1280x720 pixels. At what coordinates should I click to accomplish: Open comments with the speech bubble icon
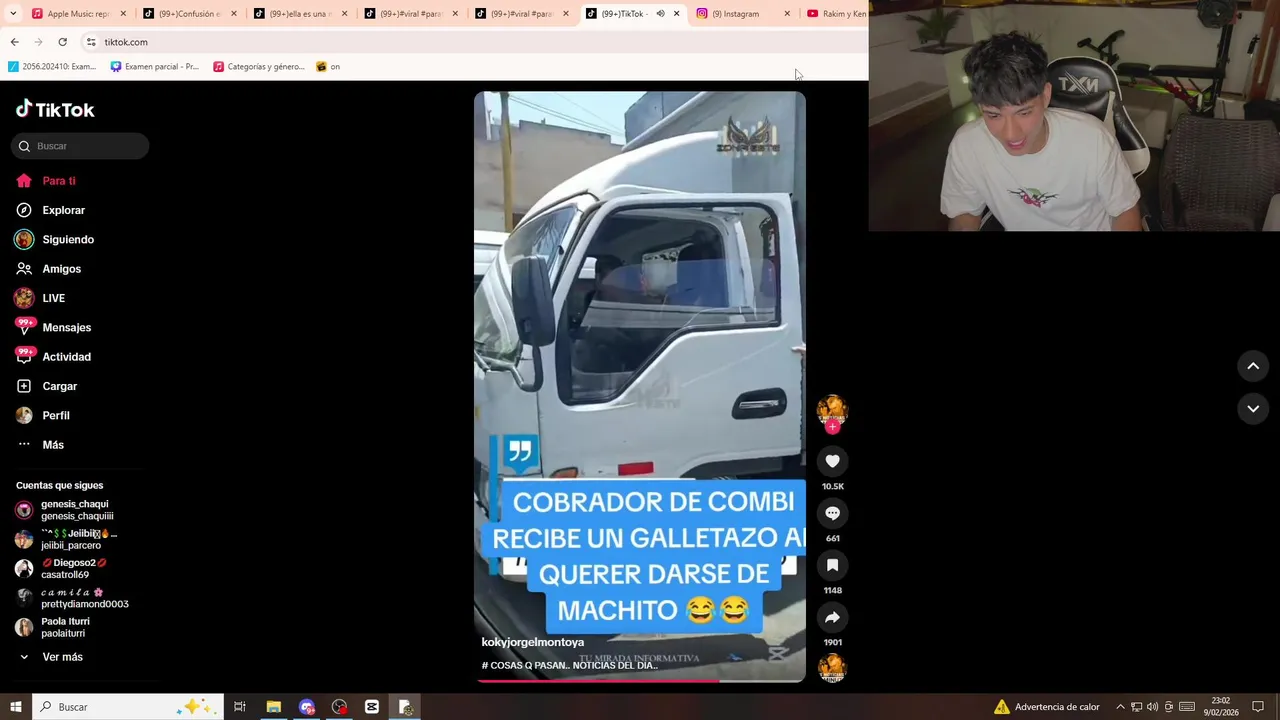point(832,513)
